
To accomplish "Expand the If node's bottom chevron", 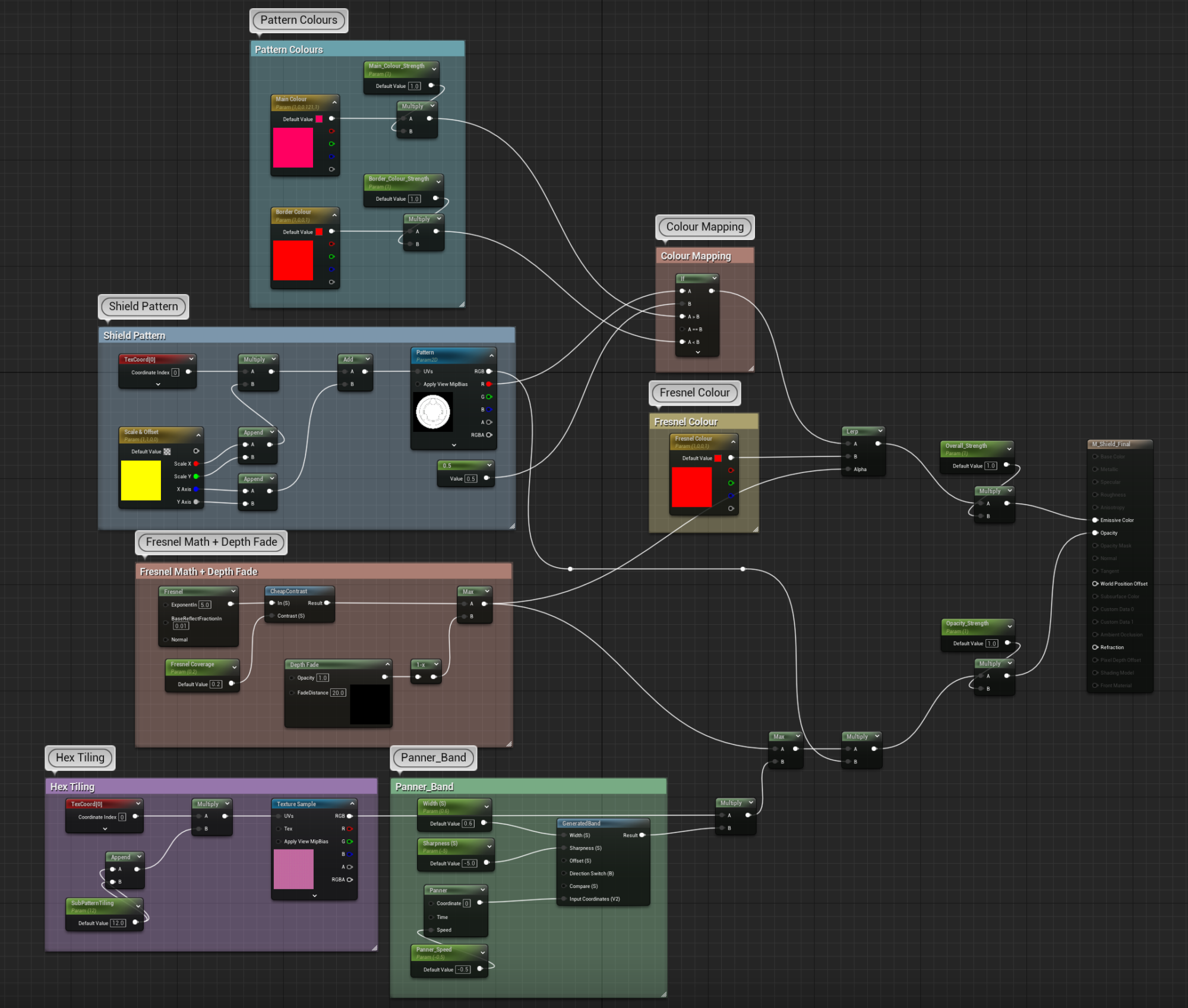I will click(698, 352).
